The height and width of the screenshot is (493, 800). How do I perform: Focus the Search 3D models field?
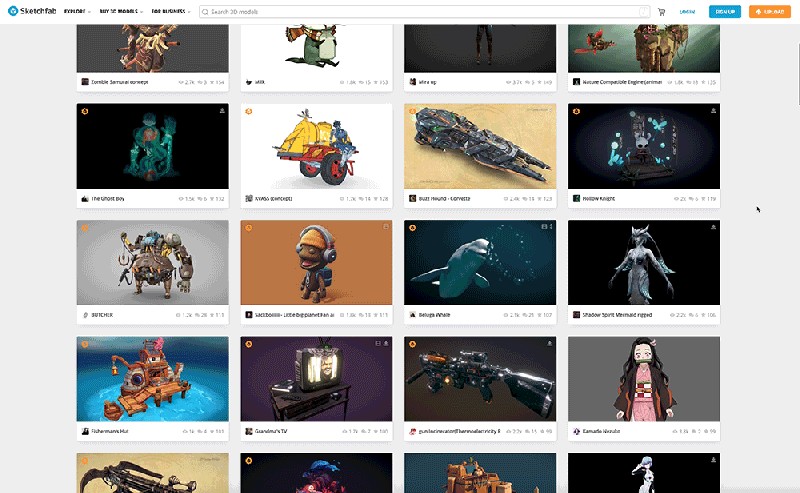[424, 11]
